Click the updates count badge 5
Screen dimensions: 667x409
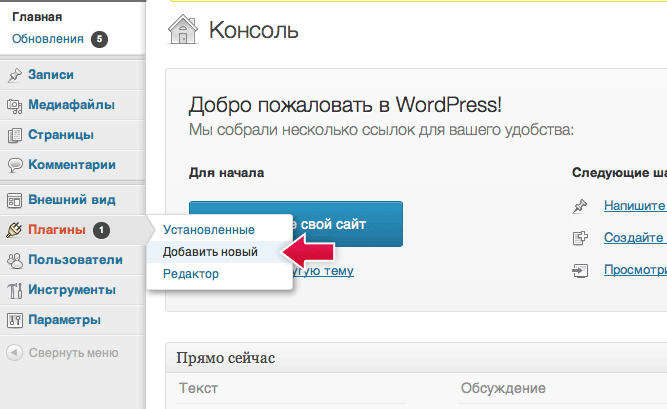pos(100,39)
